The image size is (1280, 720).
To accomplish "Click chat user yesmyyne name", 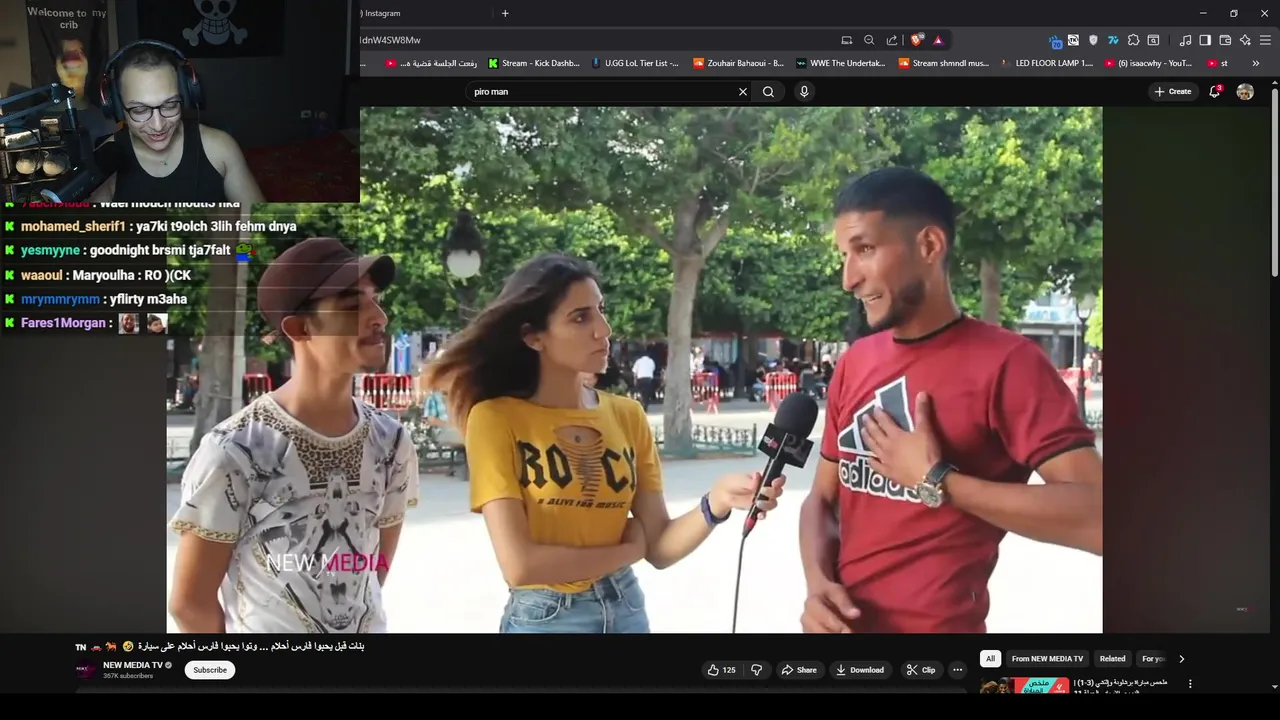I will (50, 251).
